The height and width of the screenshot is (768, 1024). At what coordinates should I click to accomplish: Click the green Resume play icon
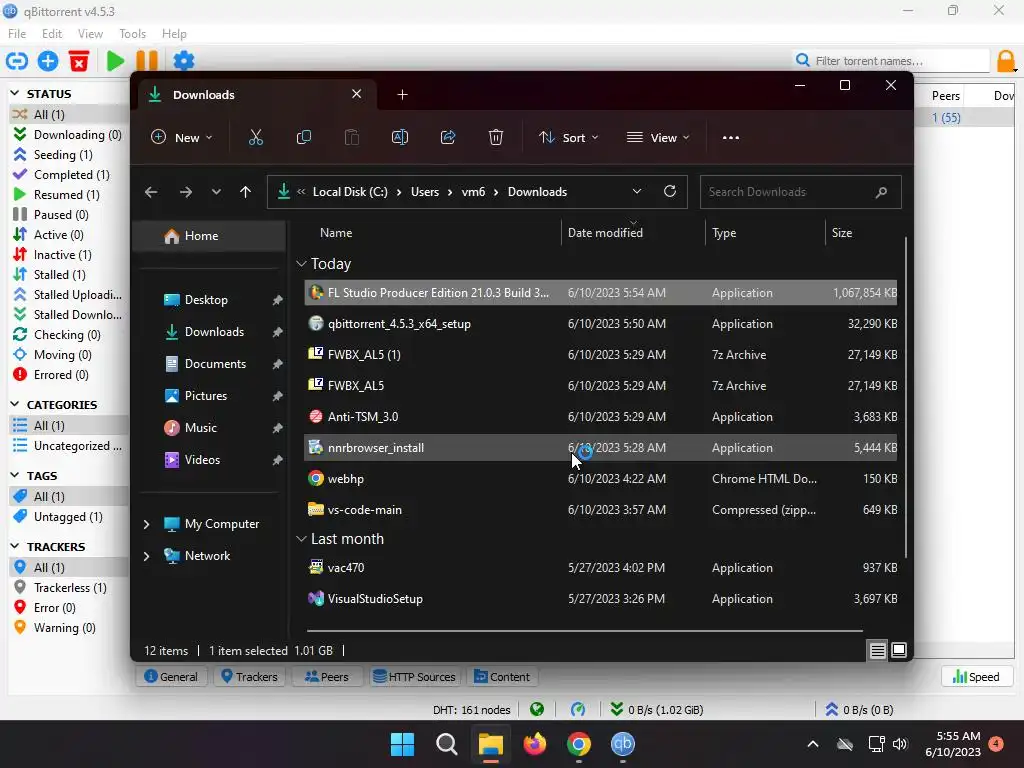coord(115,61)
